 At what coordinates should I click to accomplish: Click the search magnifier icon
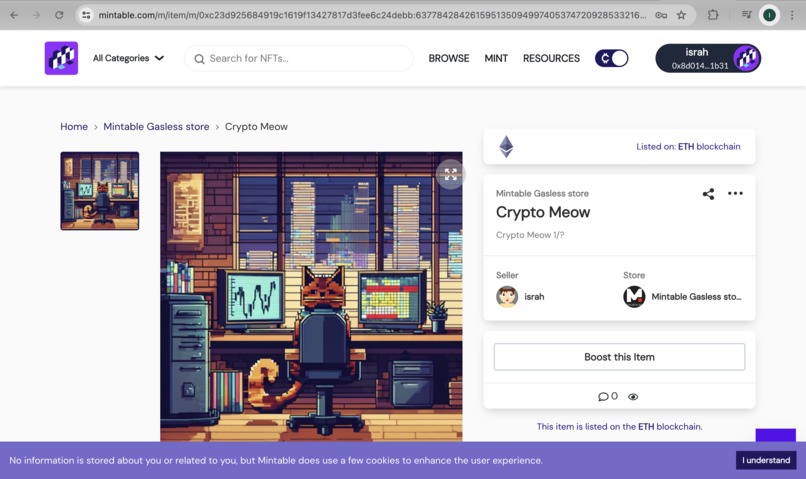click(x=199, y=59)
